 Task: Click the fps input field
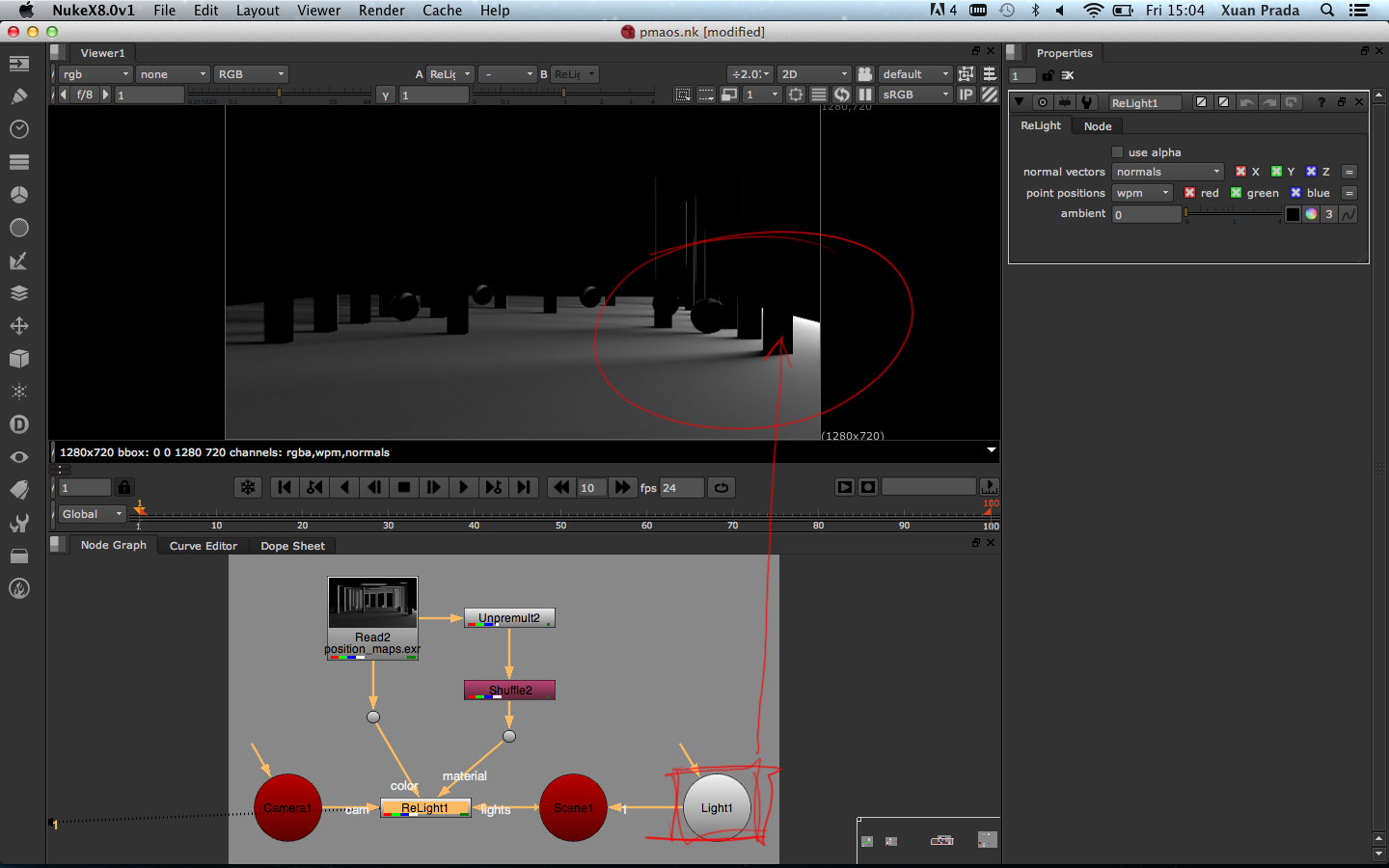[x=681, y=487]
